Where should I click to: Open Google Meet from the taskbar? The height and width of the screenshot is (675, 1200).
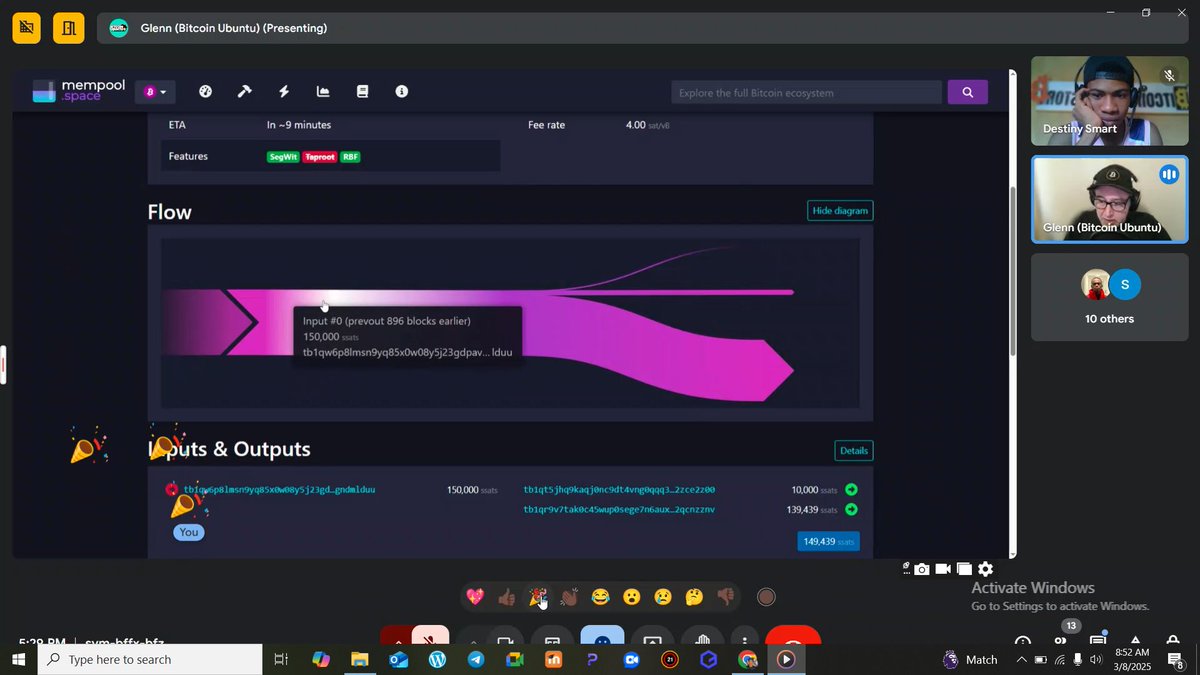pos(514,659)
